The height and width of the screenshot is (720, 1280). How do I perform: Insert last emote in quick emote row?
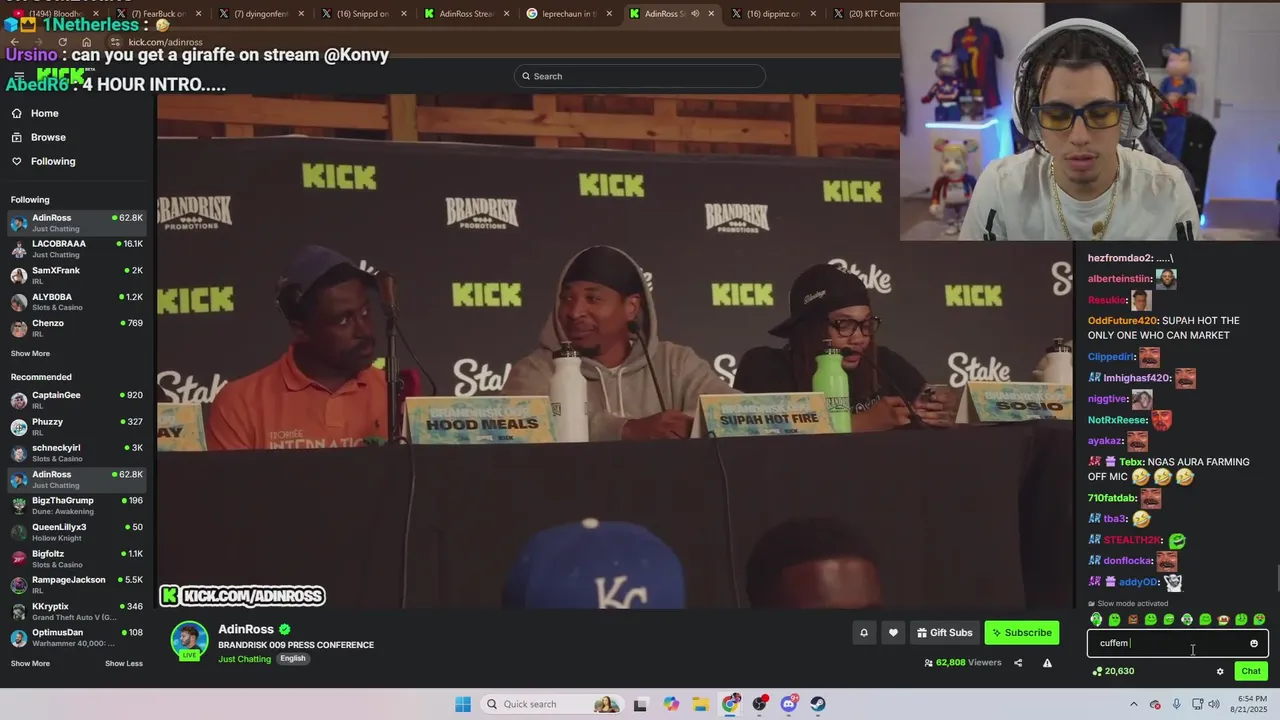1259,620
